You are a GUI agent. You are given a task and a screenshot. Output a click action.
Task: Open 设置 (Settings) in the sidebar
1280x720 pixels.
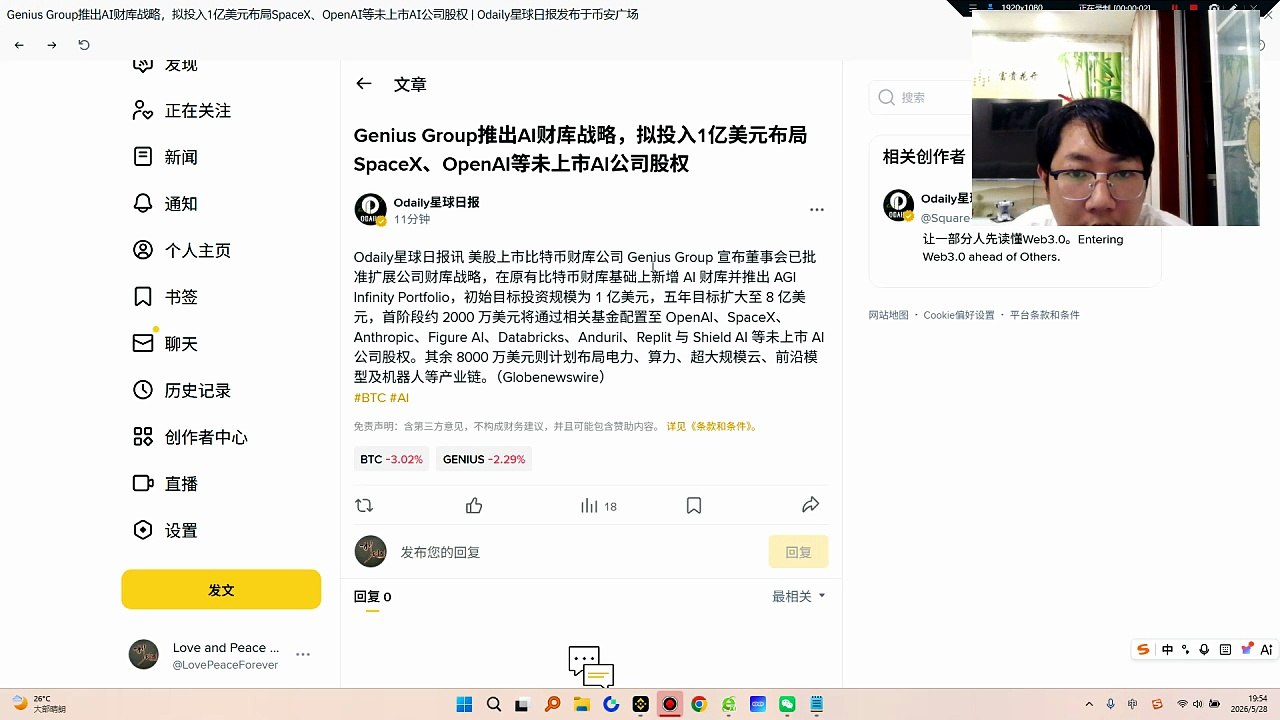point(181,531)
